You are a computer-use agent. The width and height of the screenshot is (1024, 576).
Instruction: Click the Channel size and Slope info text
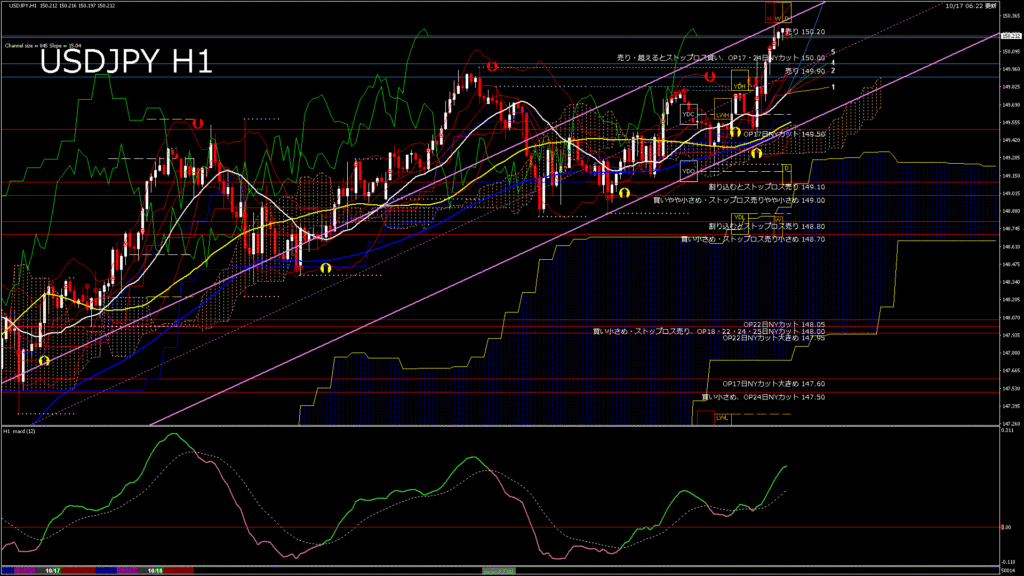click(x=43, y=46)
